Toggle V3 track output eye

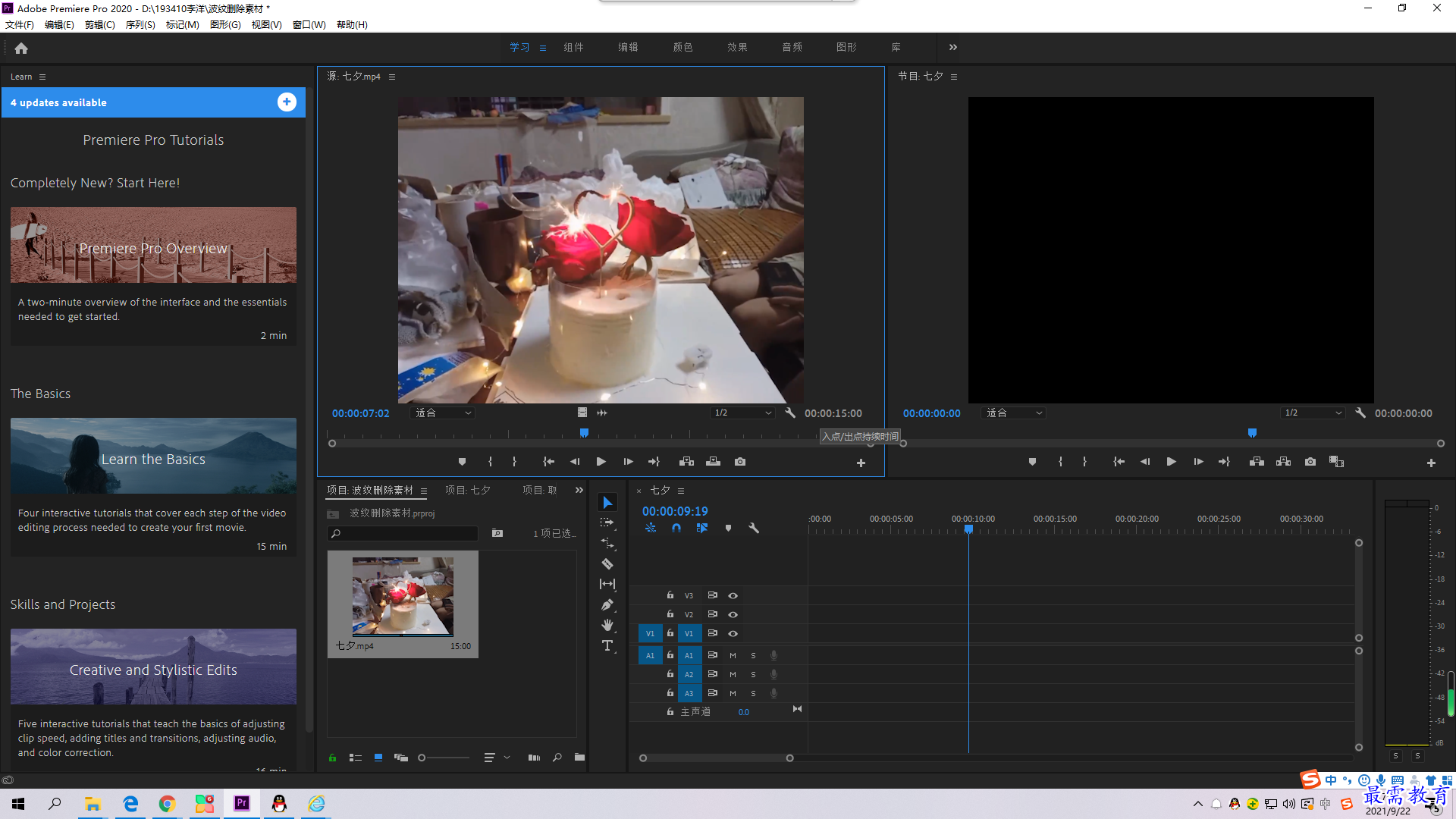click(x=733, y=595)
